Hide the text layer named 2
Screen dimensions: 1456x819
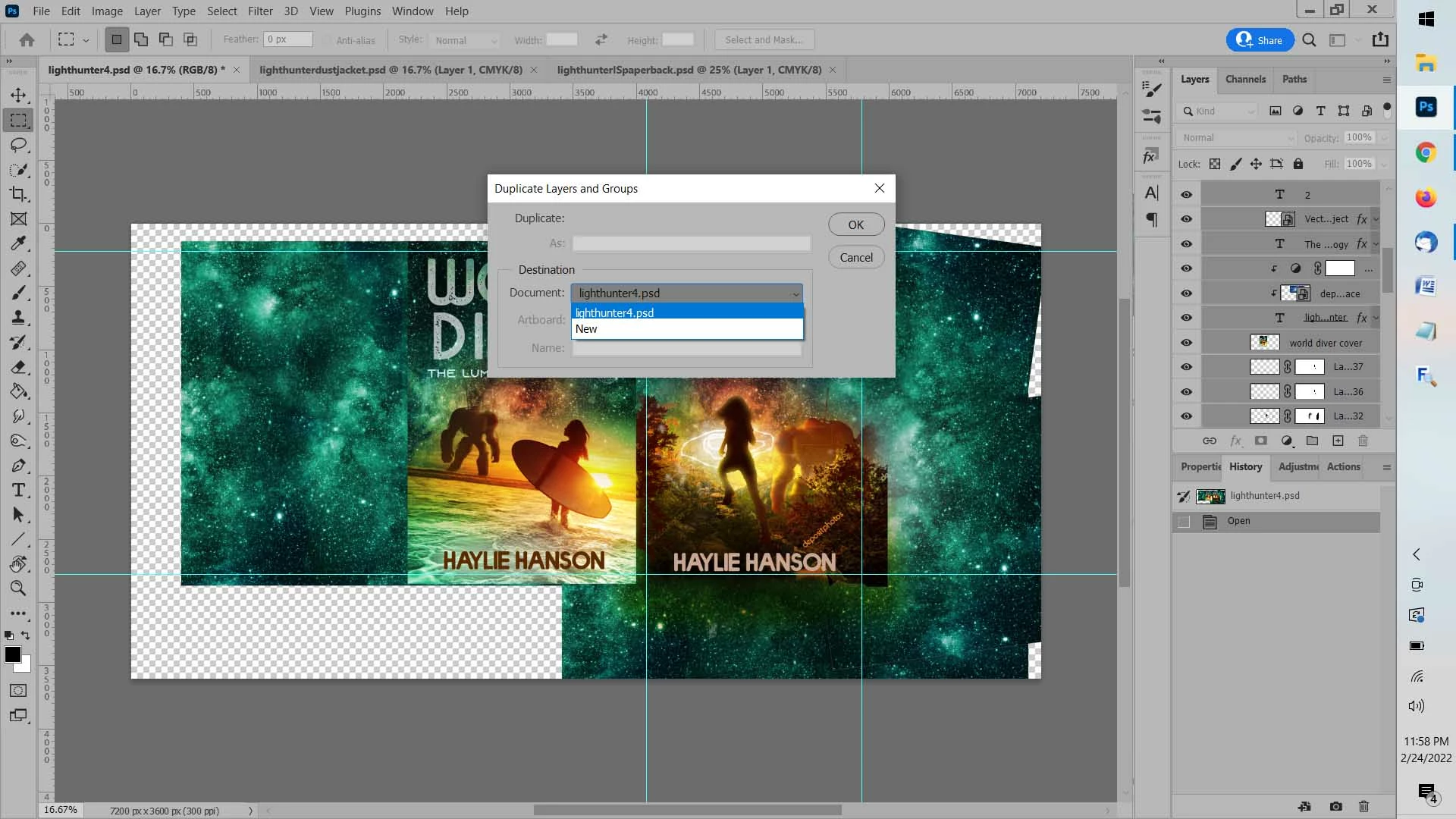coord(1186,195)
